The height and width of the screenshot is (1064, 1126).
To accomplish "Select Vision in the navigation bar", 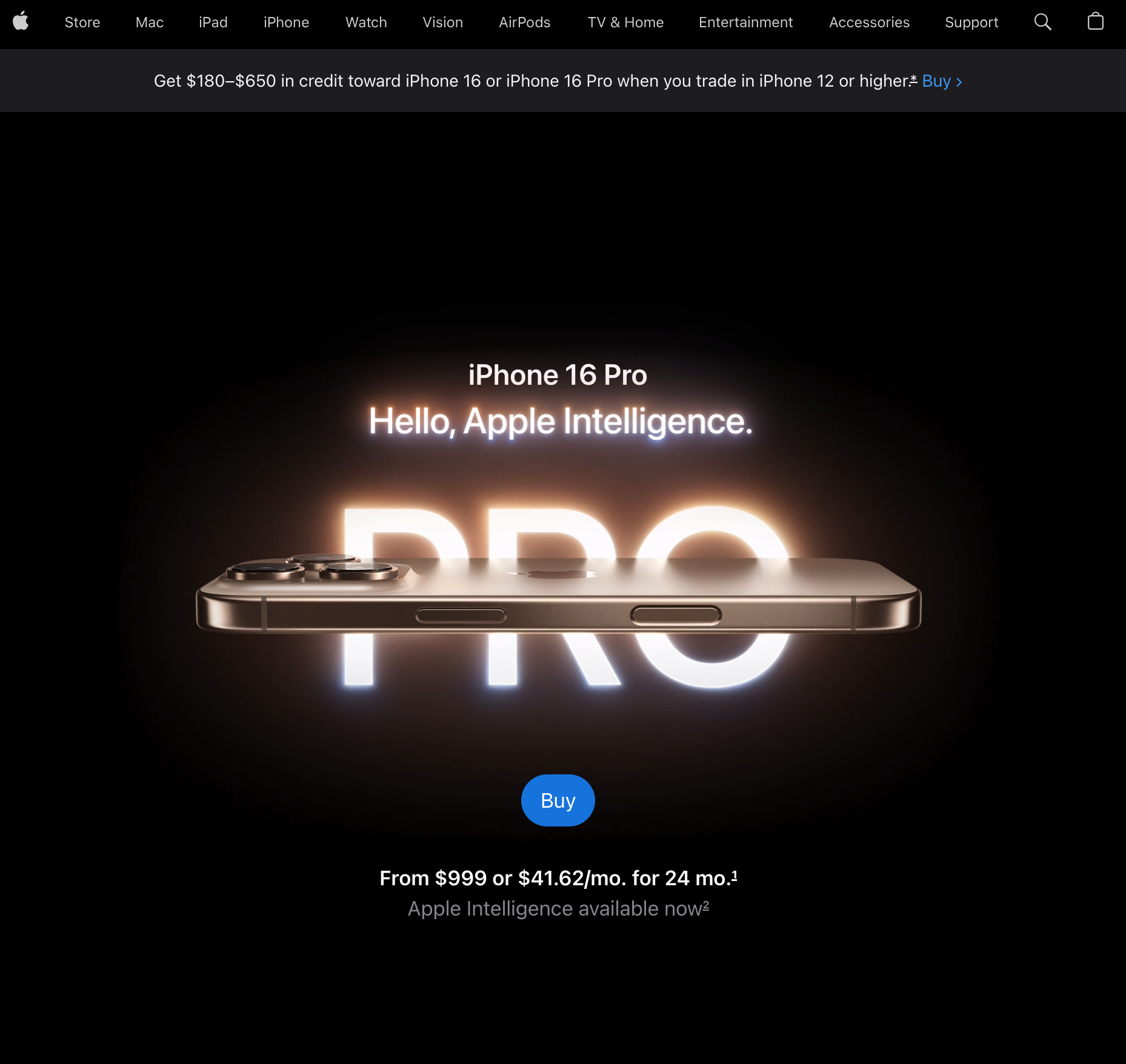I will point(442,23).
